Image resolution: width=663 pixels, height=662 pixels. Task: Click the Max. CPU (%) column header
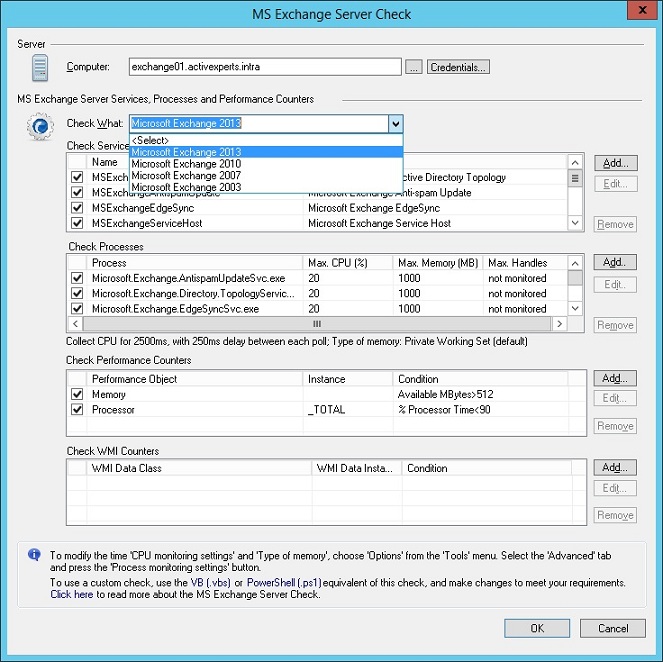(348, 263)
